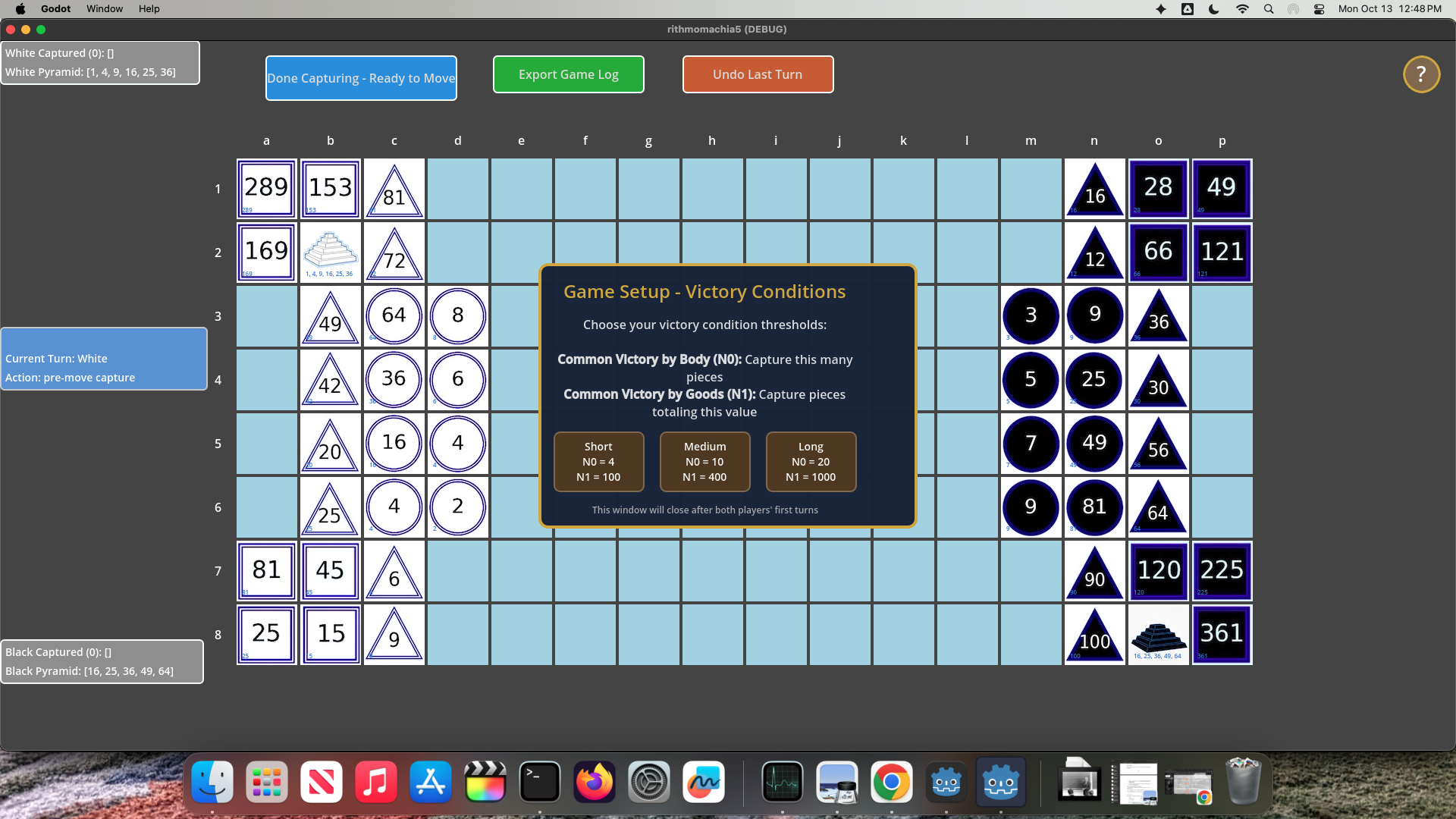Select black square piece 361 on p8

[1222, 635]
